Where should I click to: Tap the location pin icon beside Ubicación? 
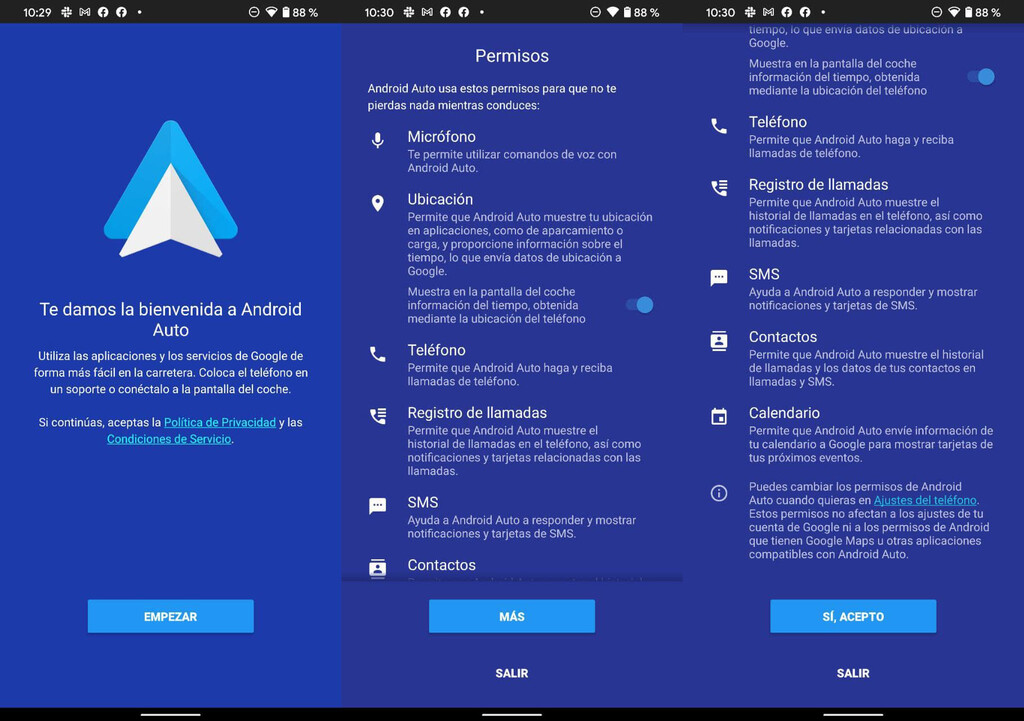coord(378,204)
